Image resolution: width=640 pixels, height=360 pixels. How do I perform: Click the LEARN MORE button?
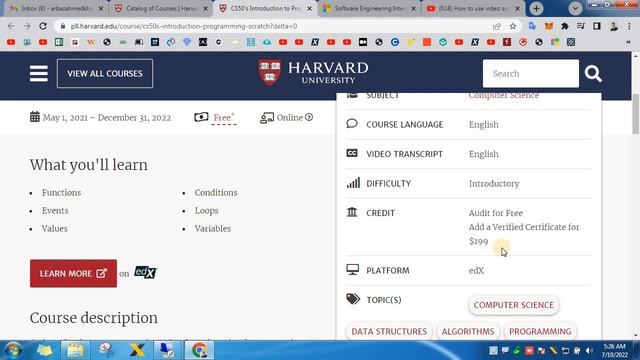coord(73,273)
